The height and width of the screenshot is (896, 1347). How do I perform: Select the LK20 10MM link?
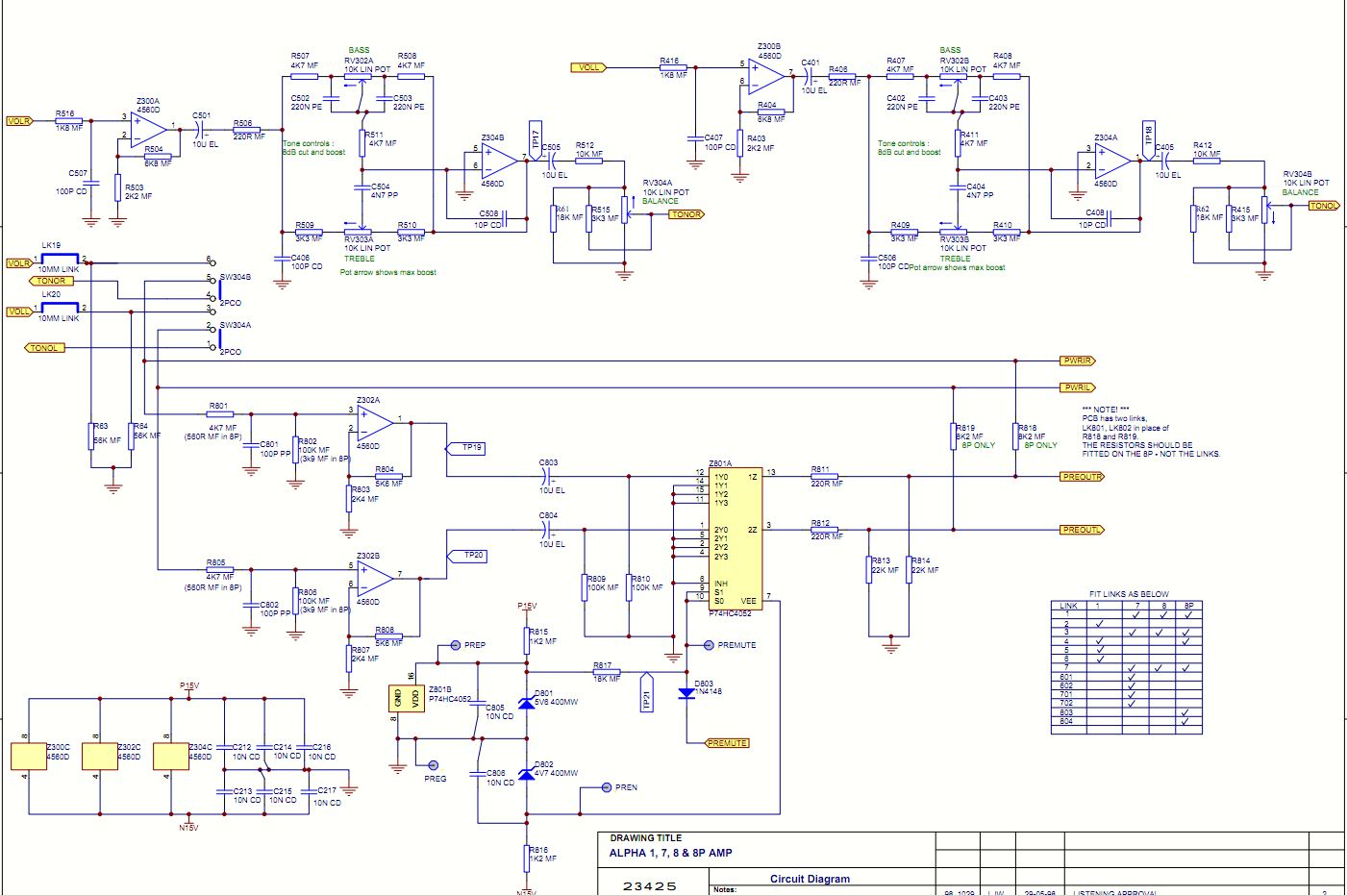pos(59,309)
